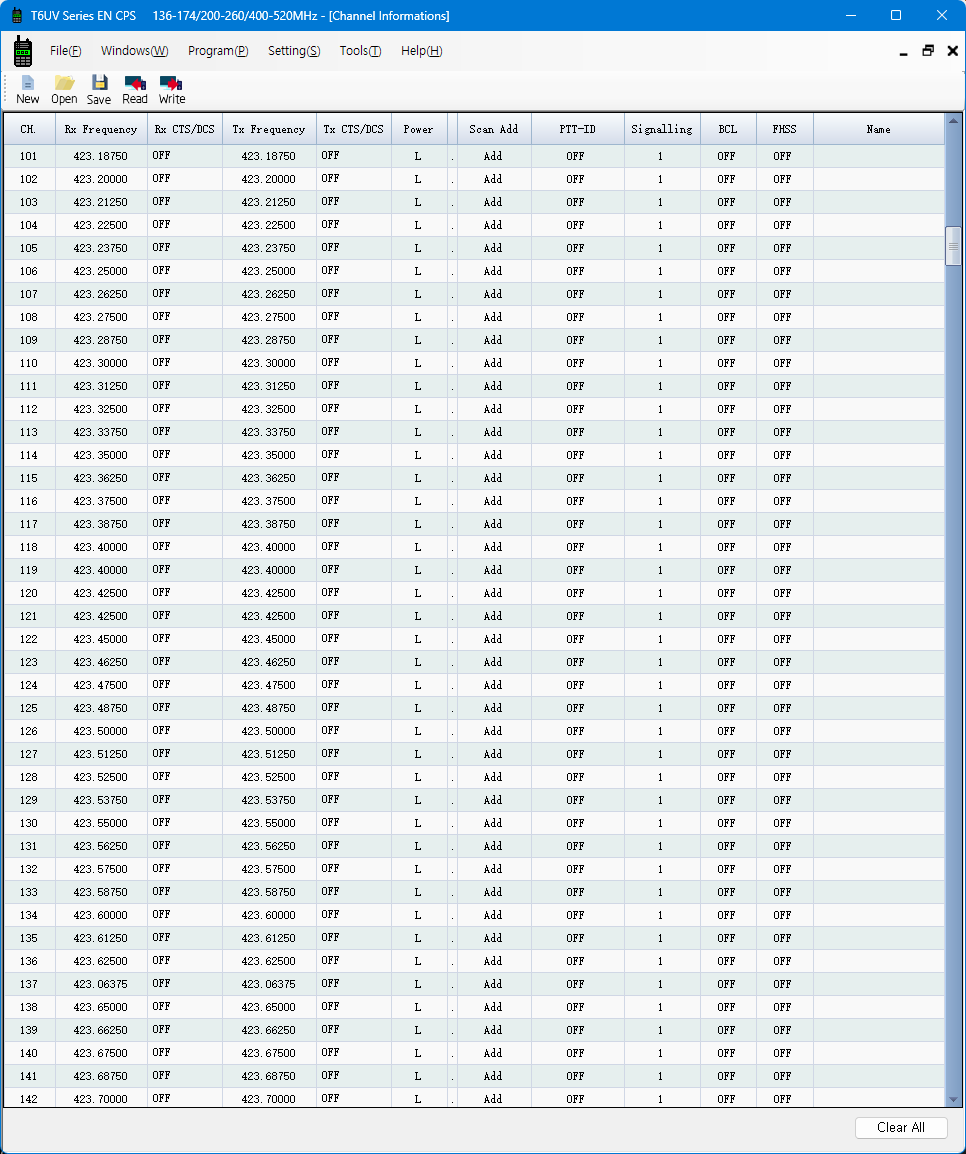
Task: Select Tx Frequency cell of channel 137
Action: (x=269, y=984)
